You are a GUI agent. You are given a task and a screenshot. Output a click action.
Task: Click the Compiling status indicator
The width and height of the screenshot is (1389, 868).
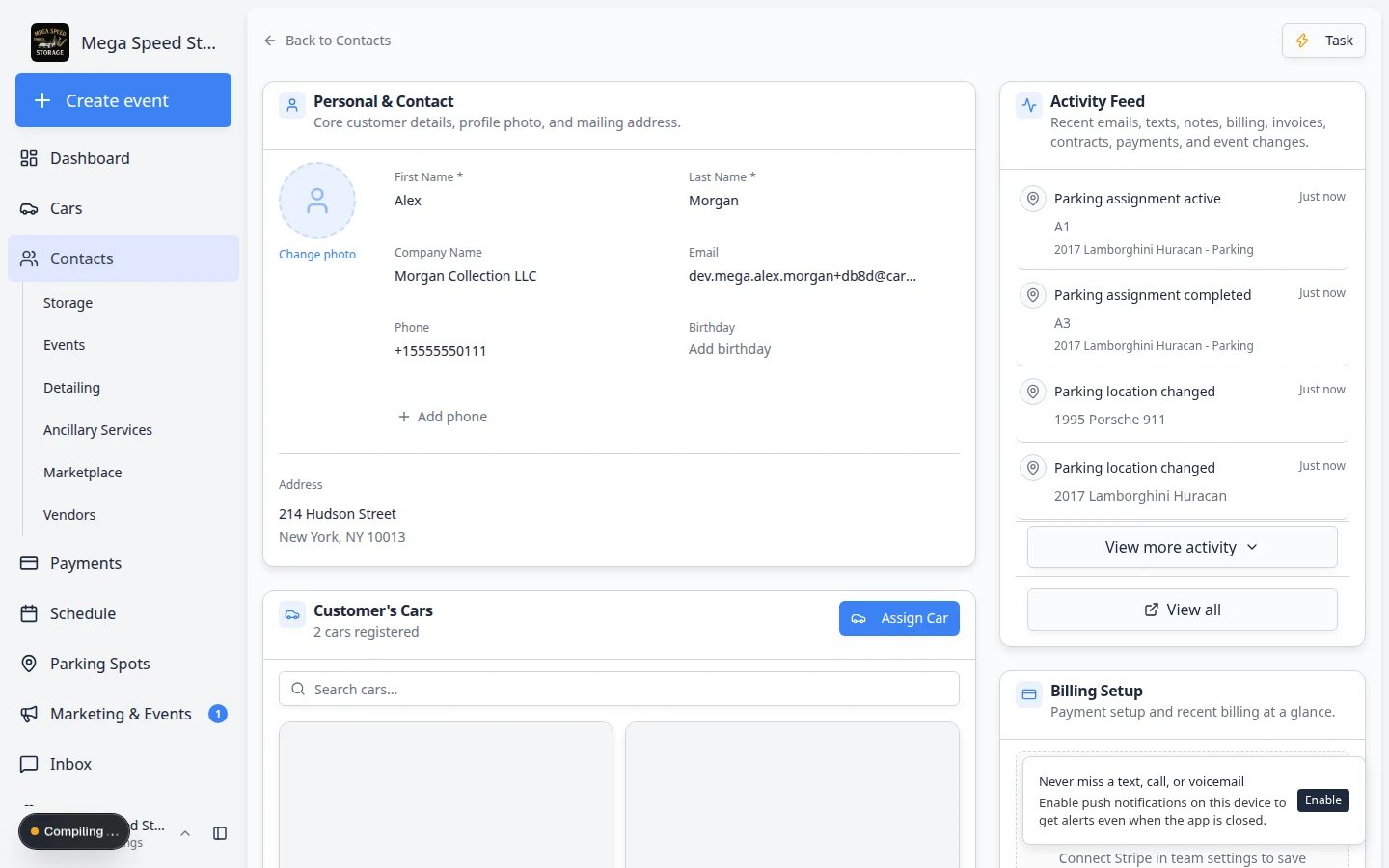tap(74, 831)
